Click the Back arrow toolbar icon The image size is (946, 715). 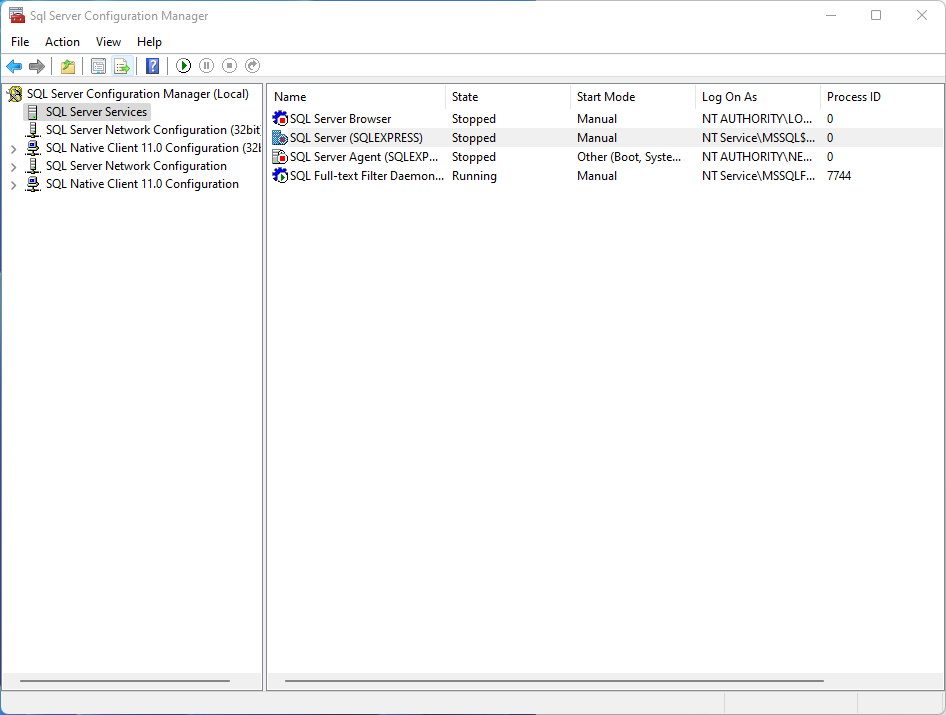(x=14, y=66)
